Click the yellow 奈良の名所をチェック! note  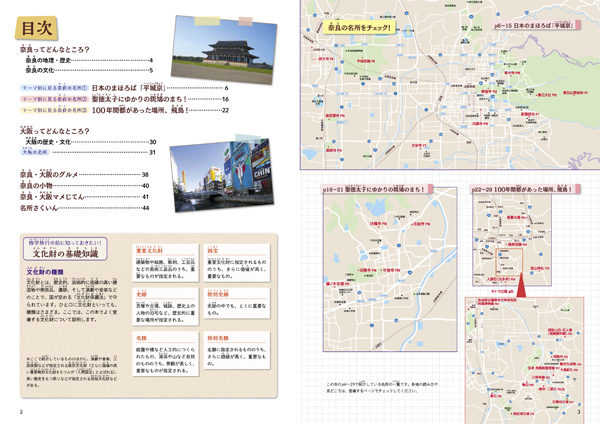[x=359, y=28]
